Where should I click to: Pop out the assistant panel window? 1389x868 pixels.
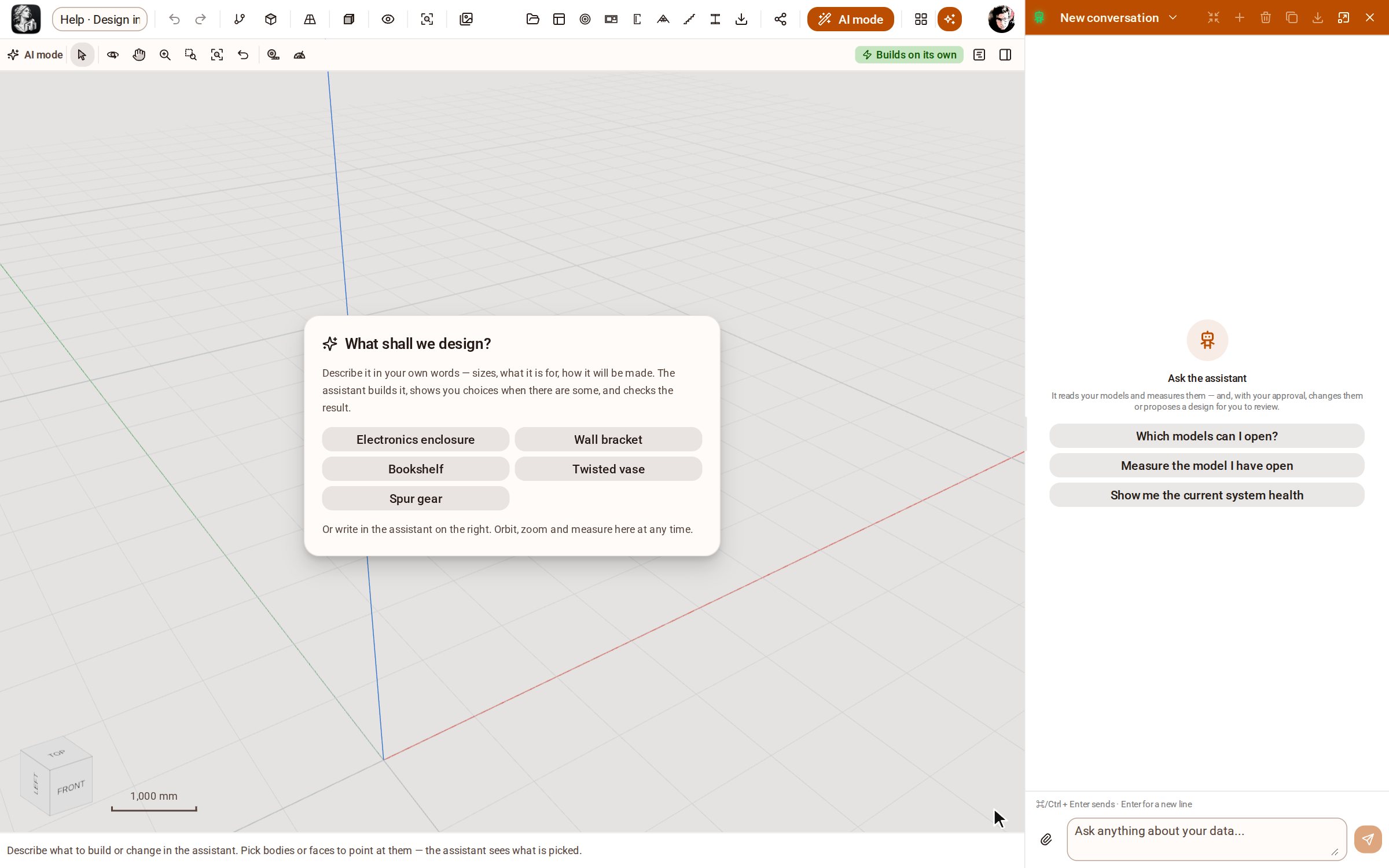tap(1344, 18)
